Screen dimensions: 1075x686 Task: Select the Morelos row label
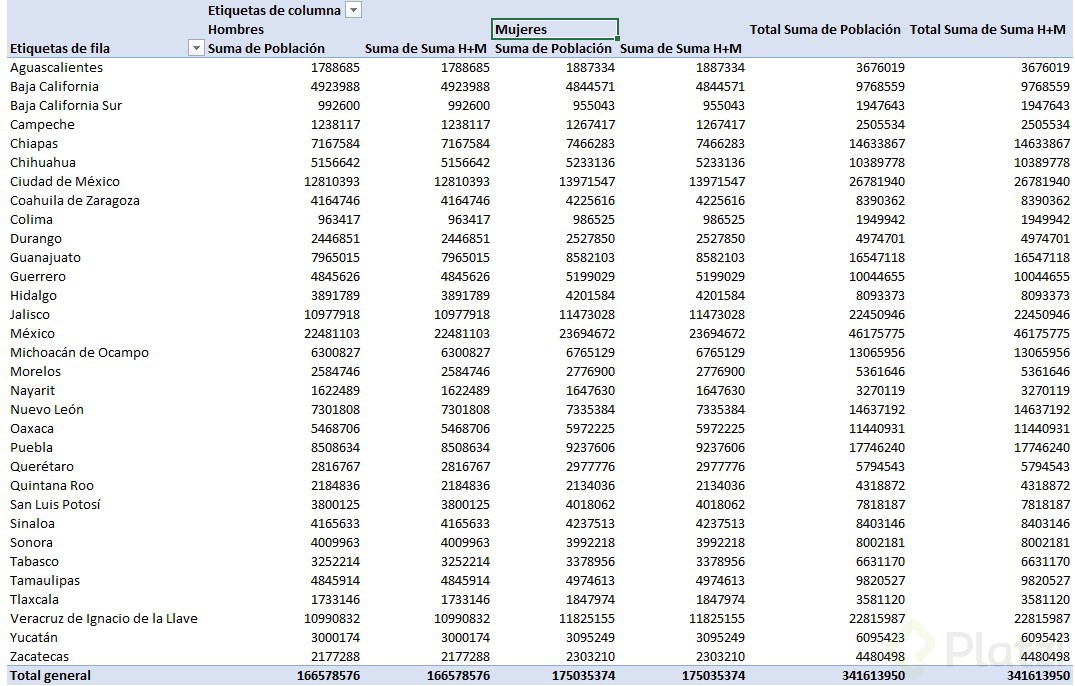point(35,371)
